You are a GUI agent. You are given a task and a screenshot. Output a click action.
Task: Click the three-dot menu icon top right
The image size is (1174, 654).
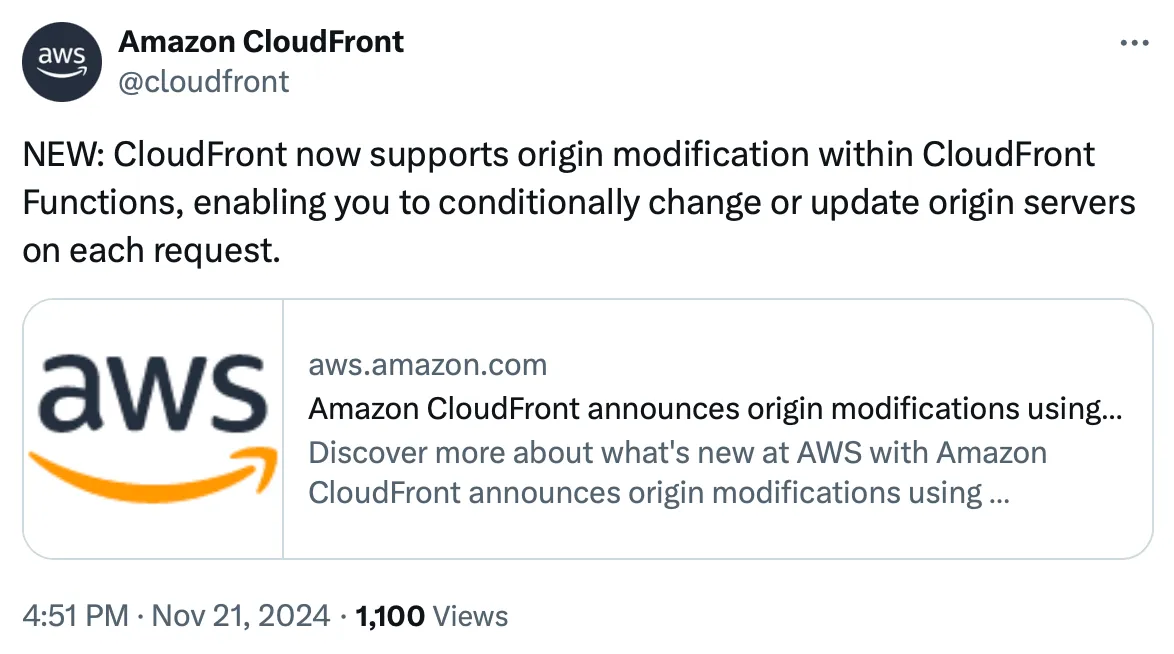point(1135,42)
